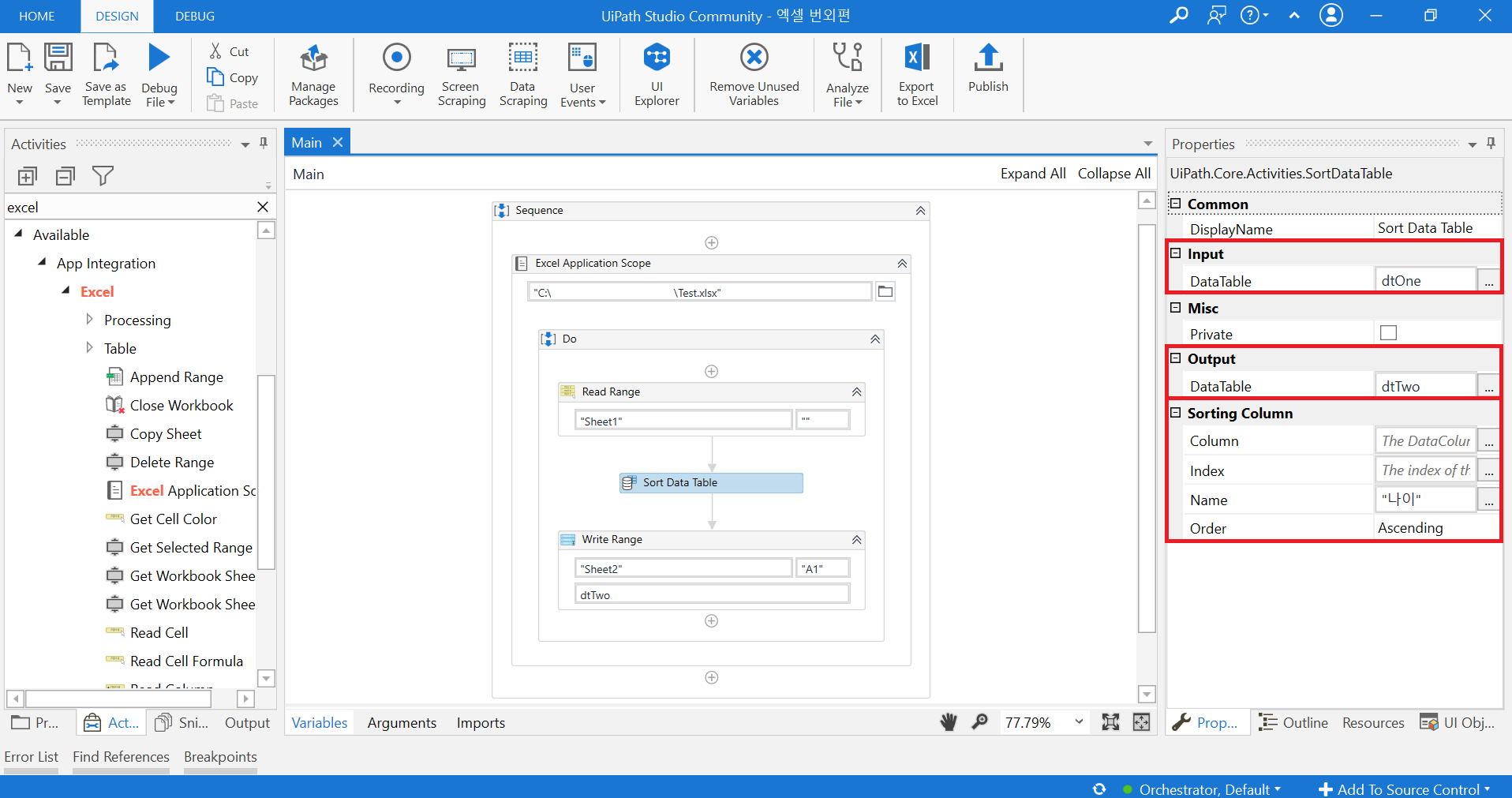Open the activities filter icon
This screenshot has width=1512, height=798.
[x=103, y=176]
